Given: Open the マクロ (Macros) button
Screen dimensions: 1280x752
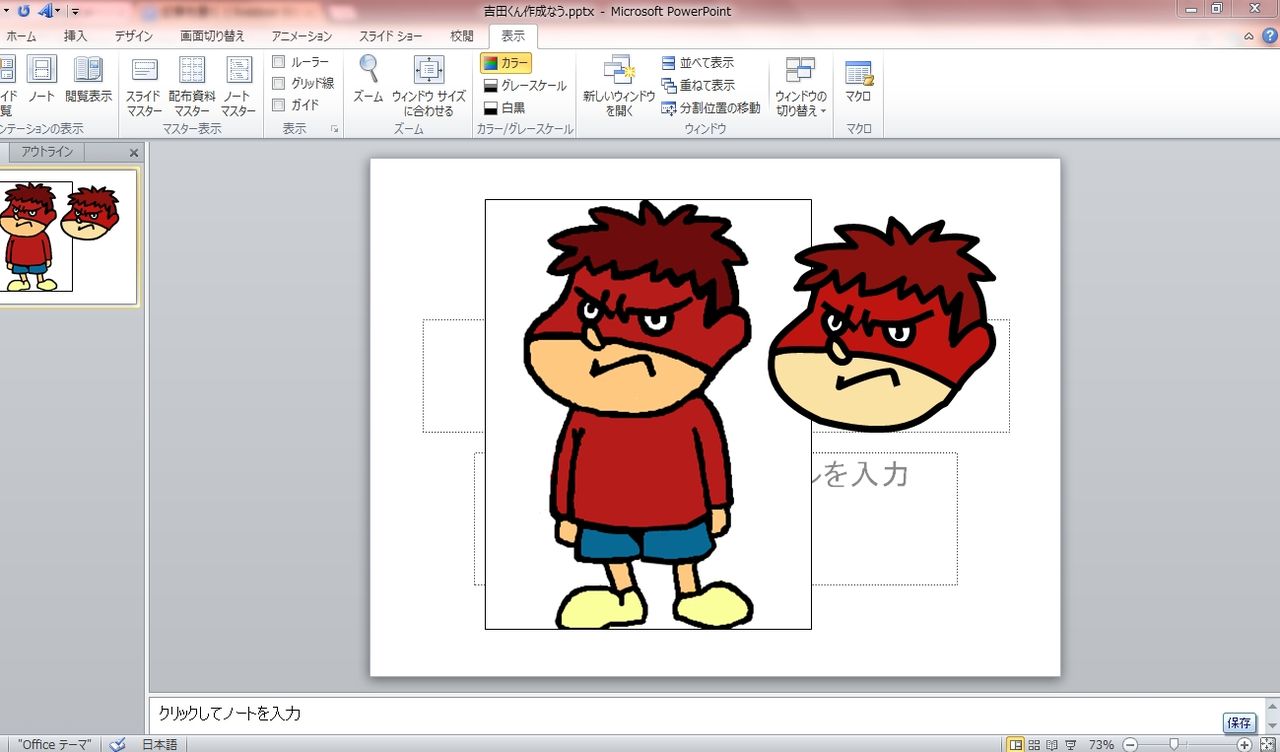Looking at the screenshot, I should [858, 79].
